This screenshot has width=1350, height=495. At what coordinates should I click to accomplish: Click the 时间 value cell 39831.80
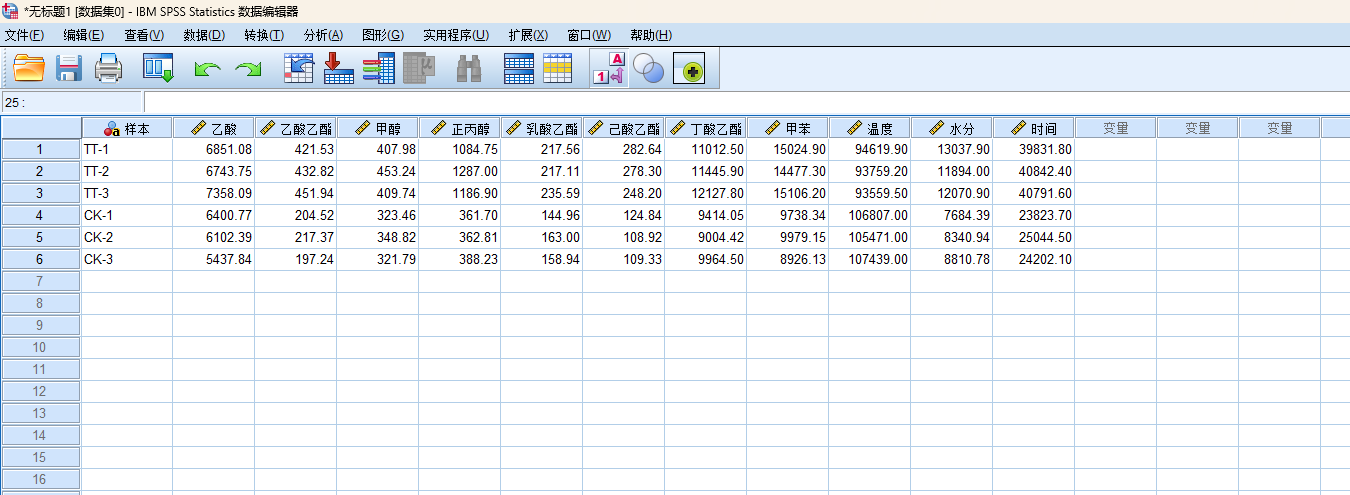point(1033,149)
